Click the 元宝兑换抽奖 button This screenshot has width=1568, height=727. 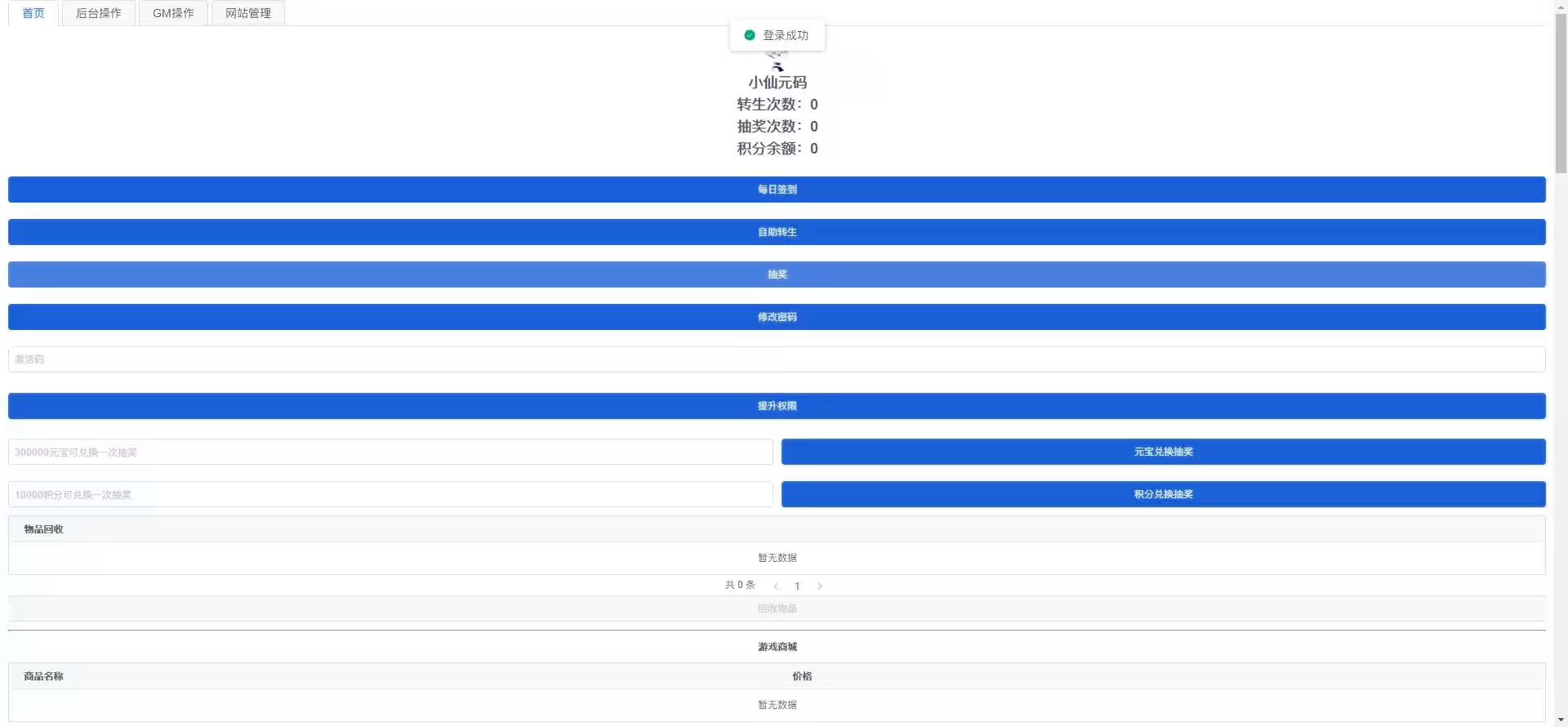pos(1164,452)
